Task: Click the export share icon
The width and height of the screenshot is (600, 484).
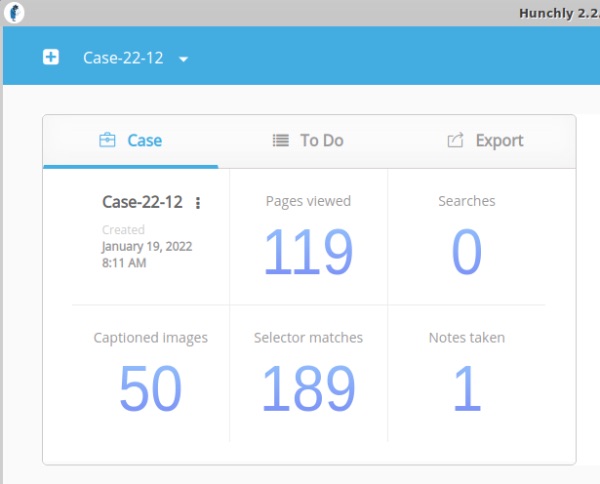Action: pyautogui.click(x=455, y=140)
